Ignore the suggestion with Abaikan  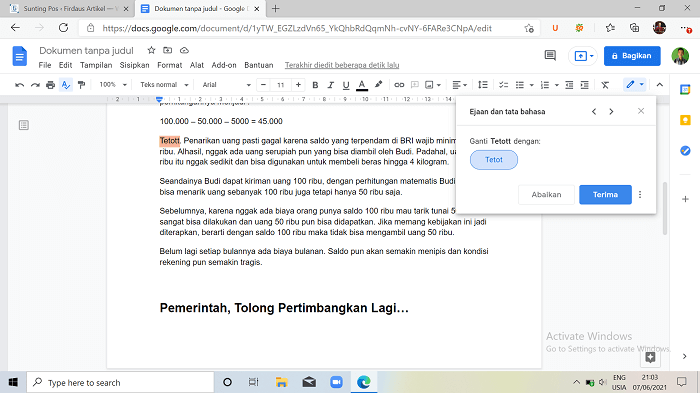click(x=546, y=195)
